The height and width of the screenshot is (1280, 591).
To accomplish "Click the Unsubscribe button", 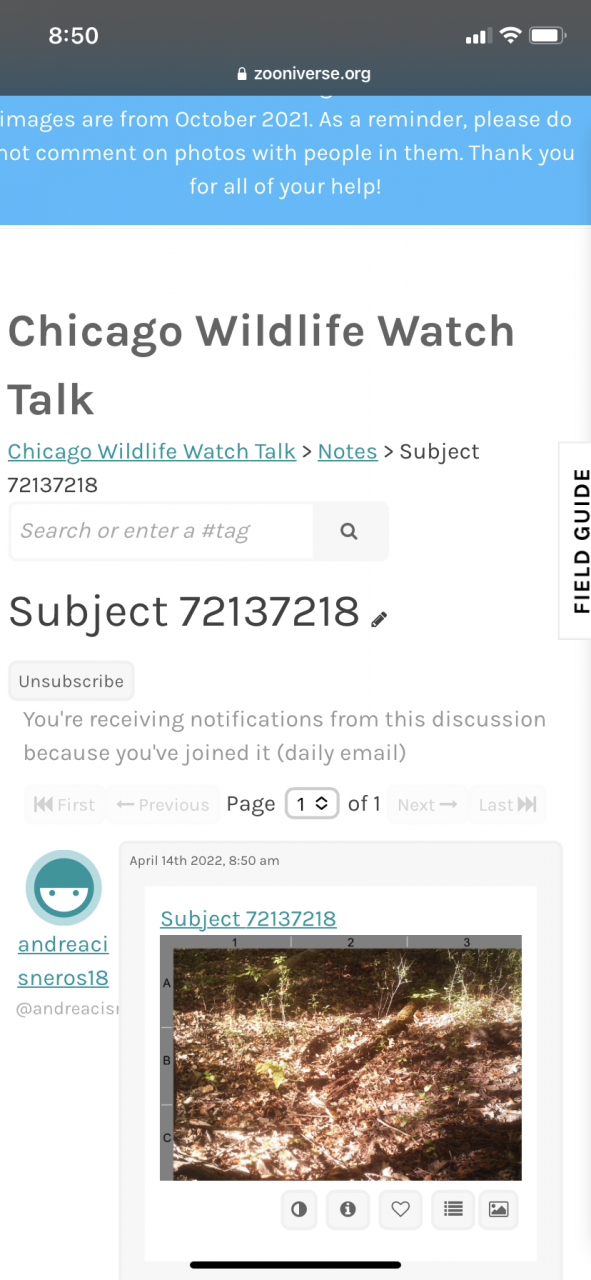I will click(71, 681).
